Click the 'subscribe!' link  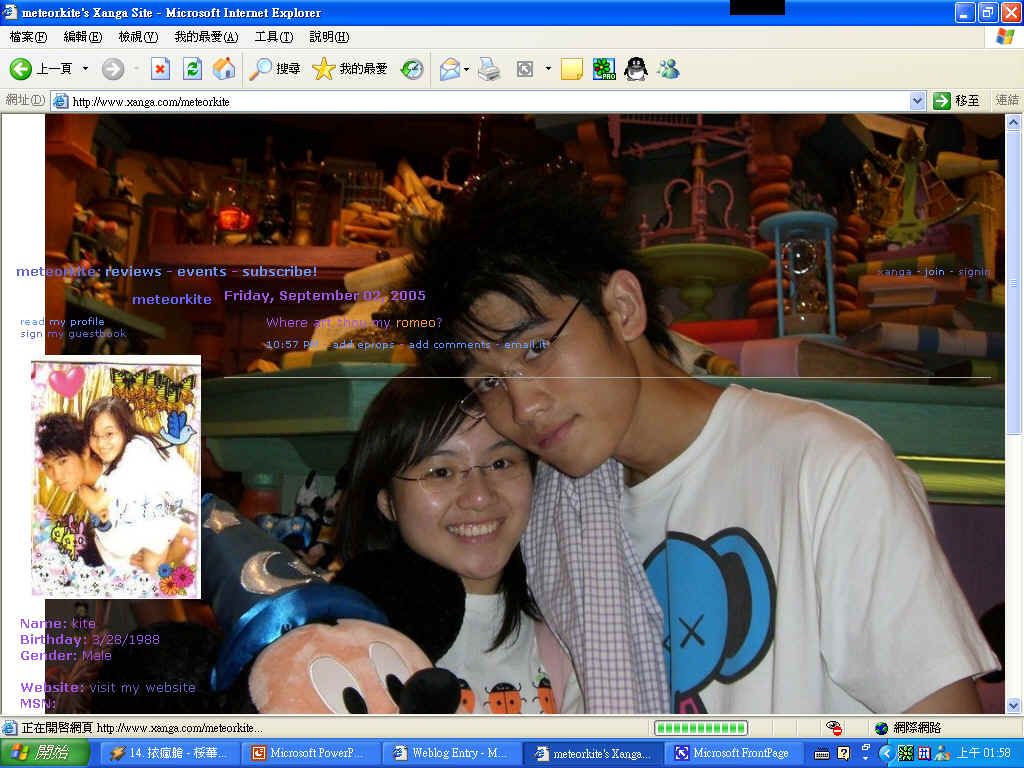280,272
